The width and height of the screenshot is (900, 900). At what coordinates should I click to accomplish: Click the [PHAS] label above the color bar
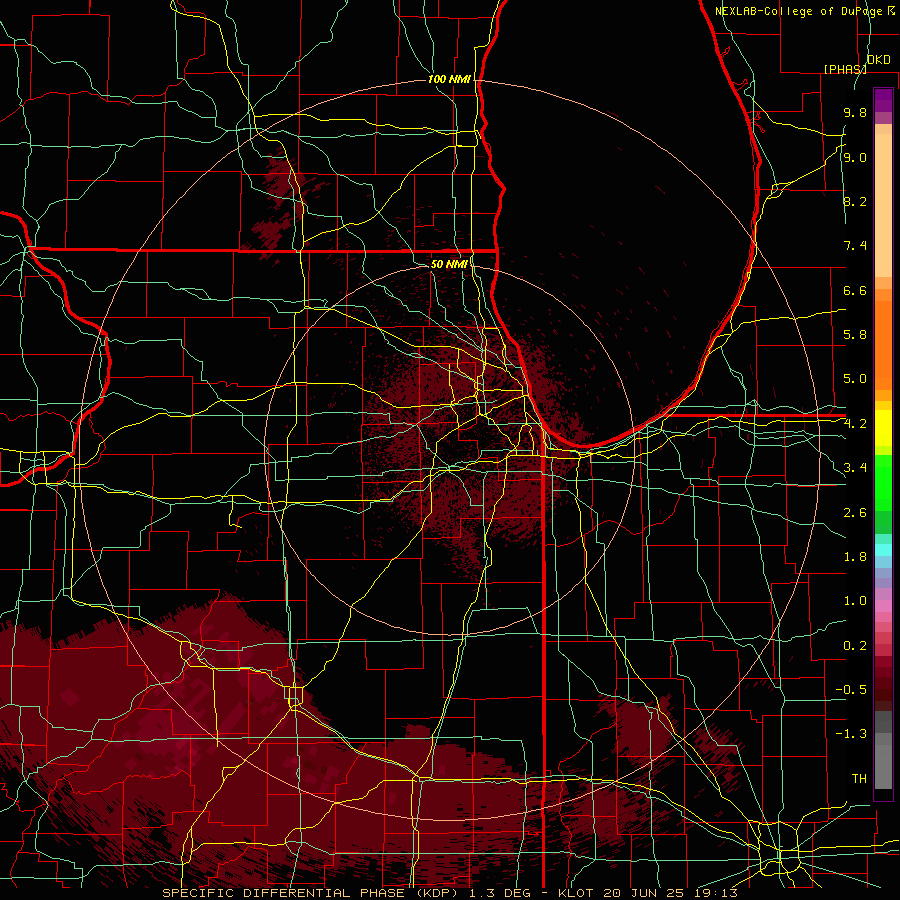845,69
